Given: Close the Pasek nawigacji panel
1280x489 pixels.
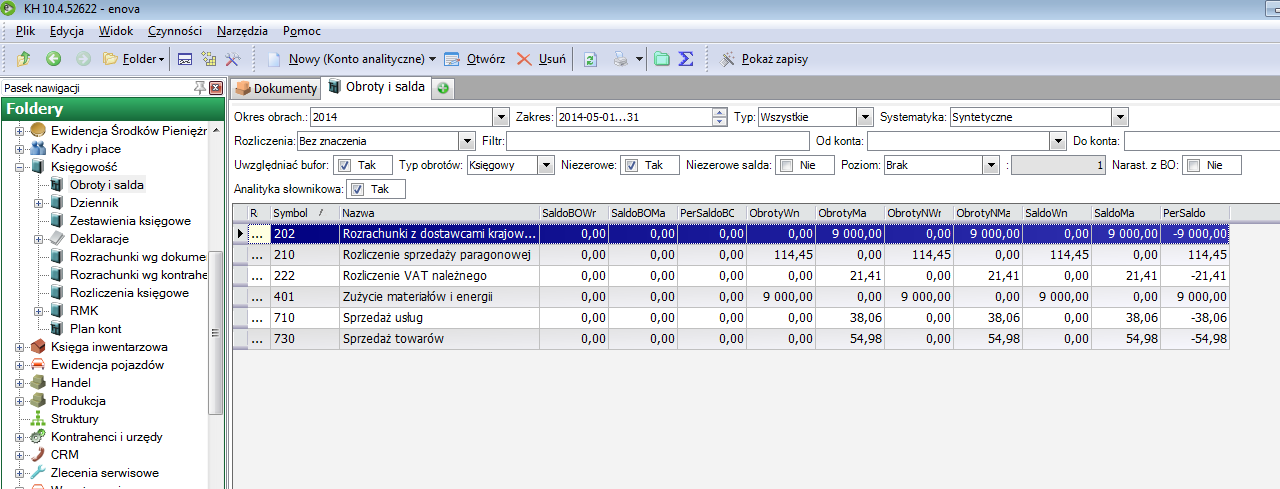Looking at the screenshot, I should [x=215, y=87].
